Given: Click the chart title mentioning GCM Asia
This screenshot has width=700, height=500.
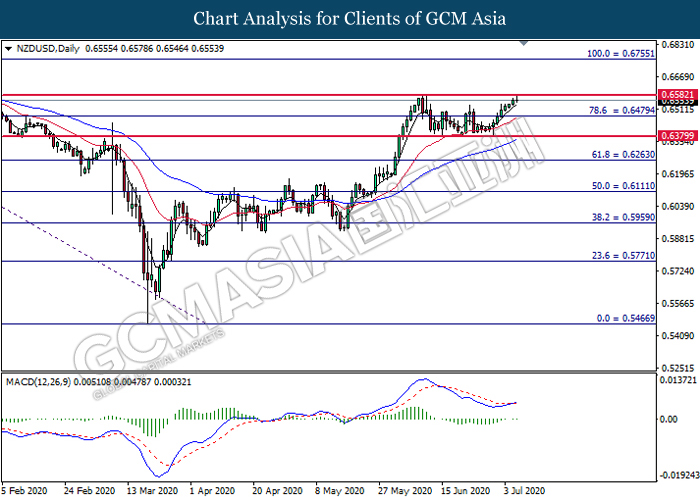Looking at the screenshot, I should [350, 18].
